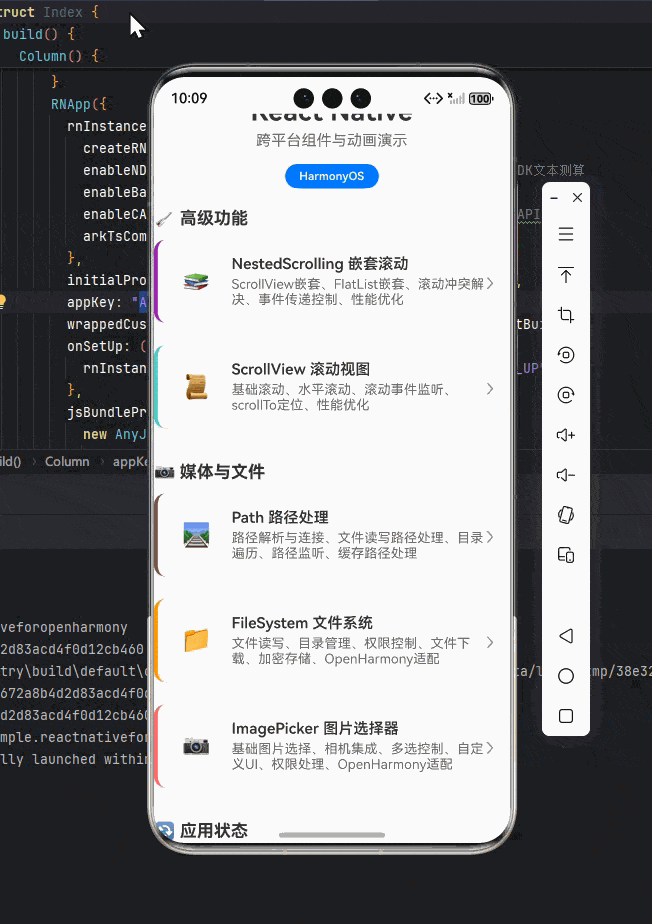Click the RNApp({ code line in editor

pyautogui.click(x=79, y=104)
